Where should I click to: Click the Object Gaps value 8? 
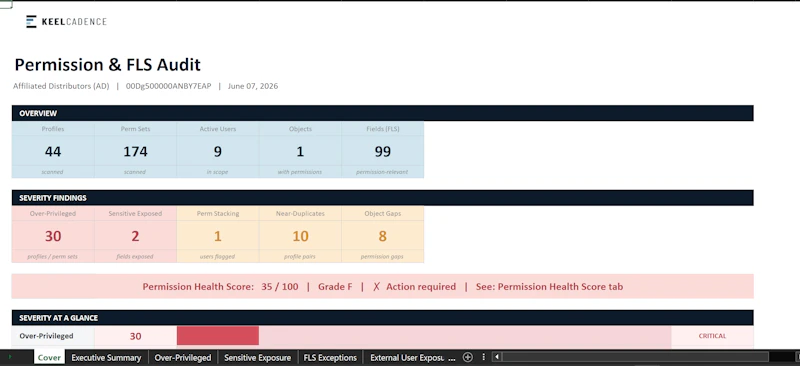383,236
